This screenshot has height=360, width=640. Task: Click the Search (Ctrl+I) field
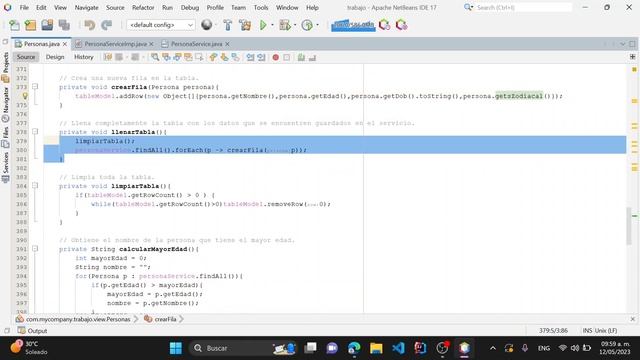point(524,7)
